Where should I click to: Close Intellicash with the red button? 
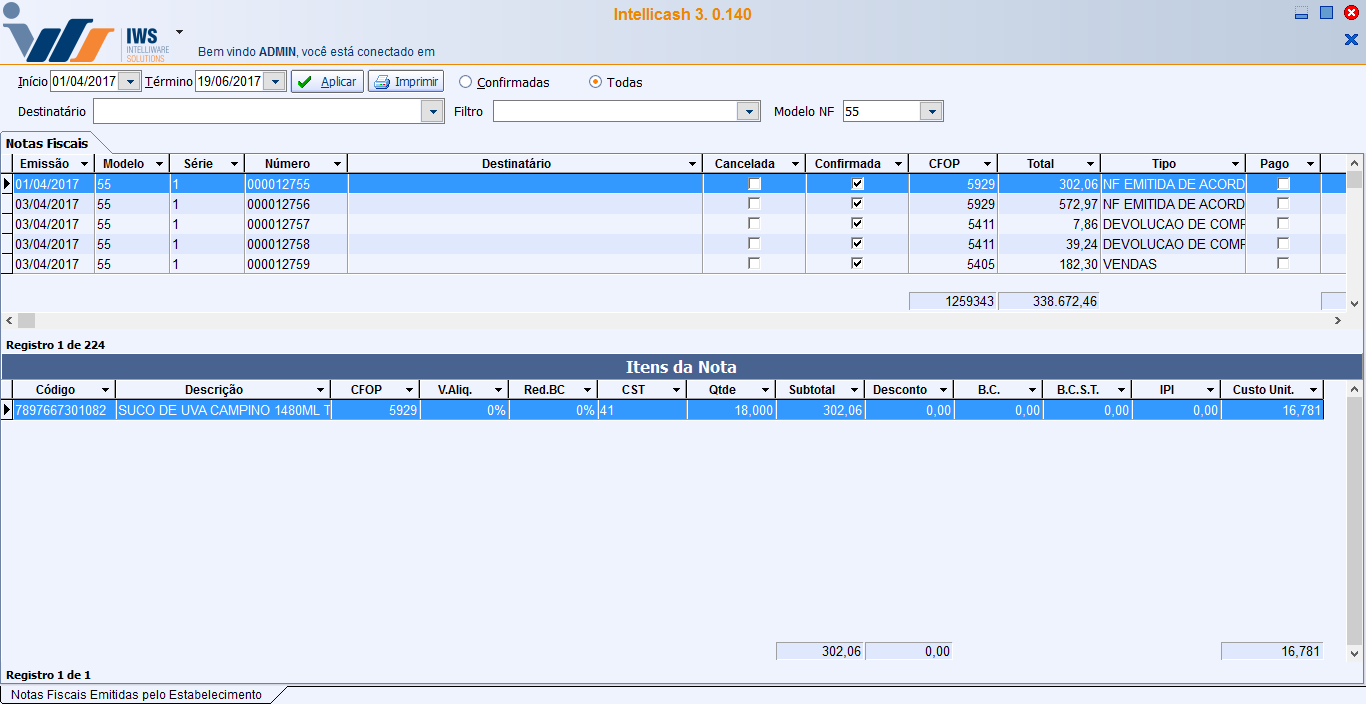1351,13
